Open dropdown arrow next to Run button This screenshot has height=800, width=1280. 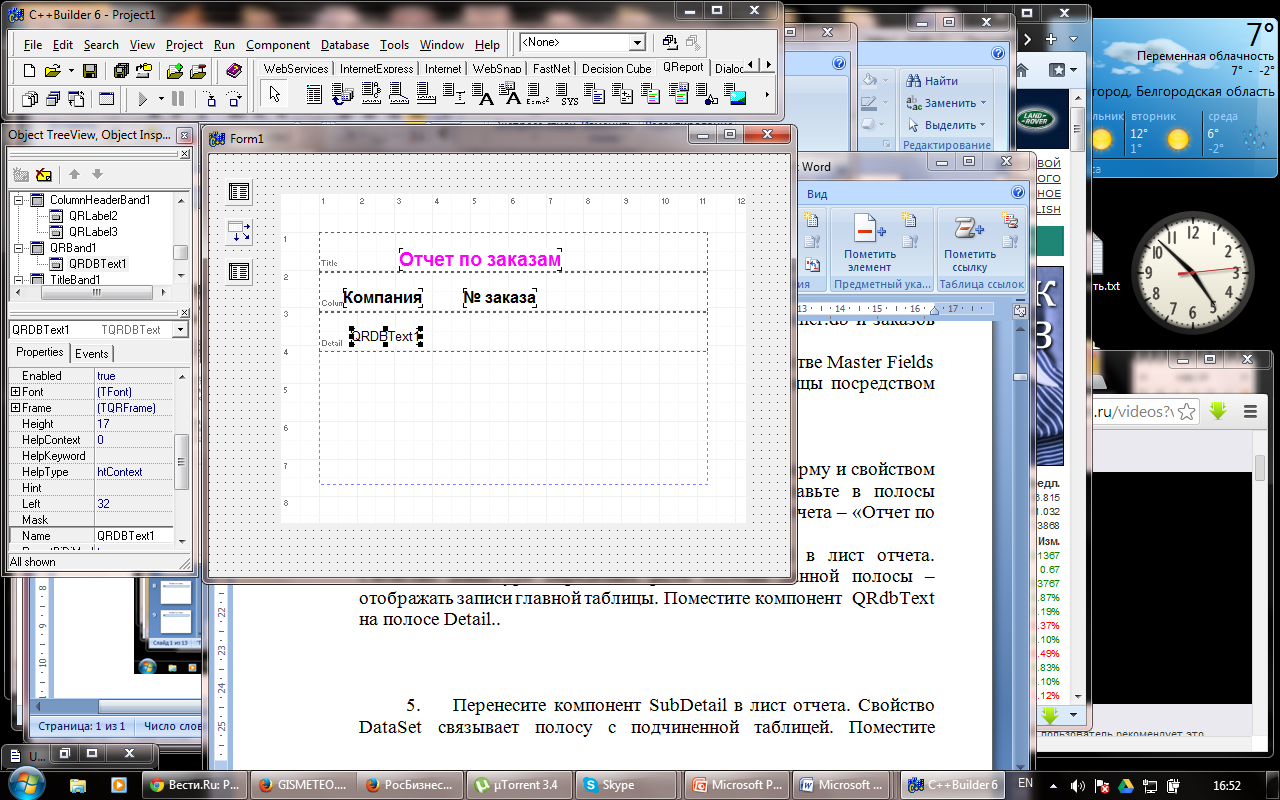pos(160,99)
